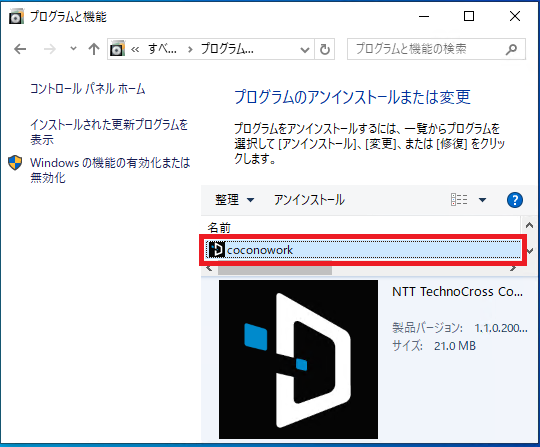
Task: Select the coconowork program entry
Action: [363, 250]
